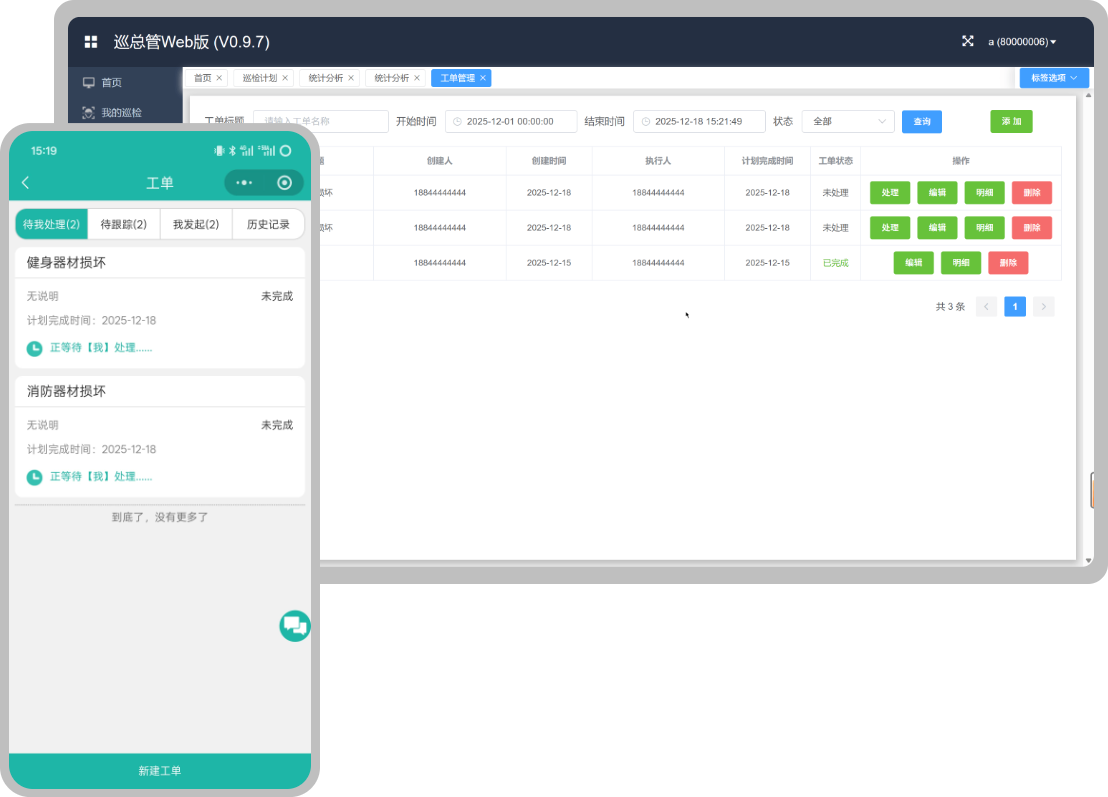Tap the back arrow in the mobile 工单 header
The width and height of the screenshot is (1108, 797).
(26, 182)
